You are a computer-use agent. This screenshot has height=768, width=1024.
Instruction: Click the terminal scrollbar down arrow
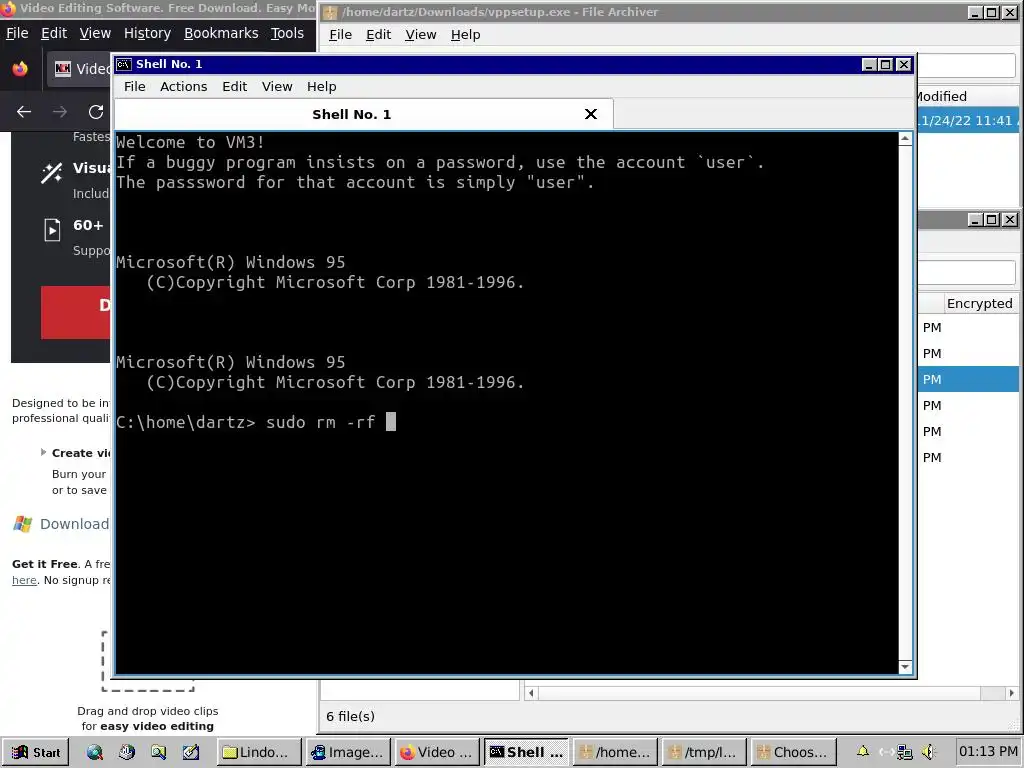point(905,667)
